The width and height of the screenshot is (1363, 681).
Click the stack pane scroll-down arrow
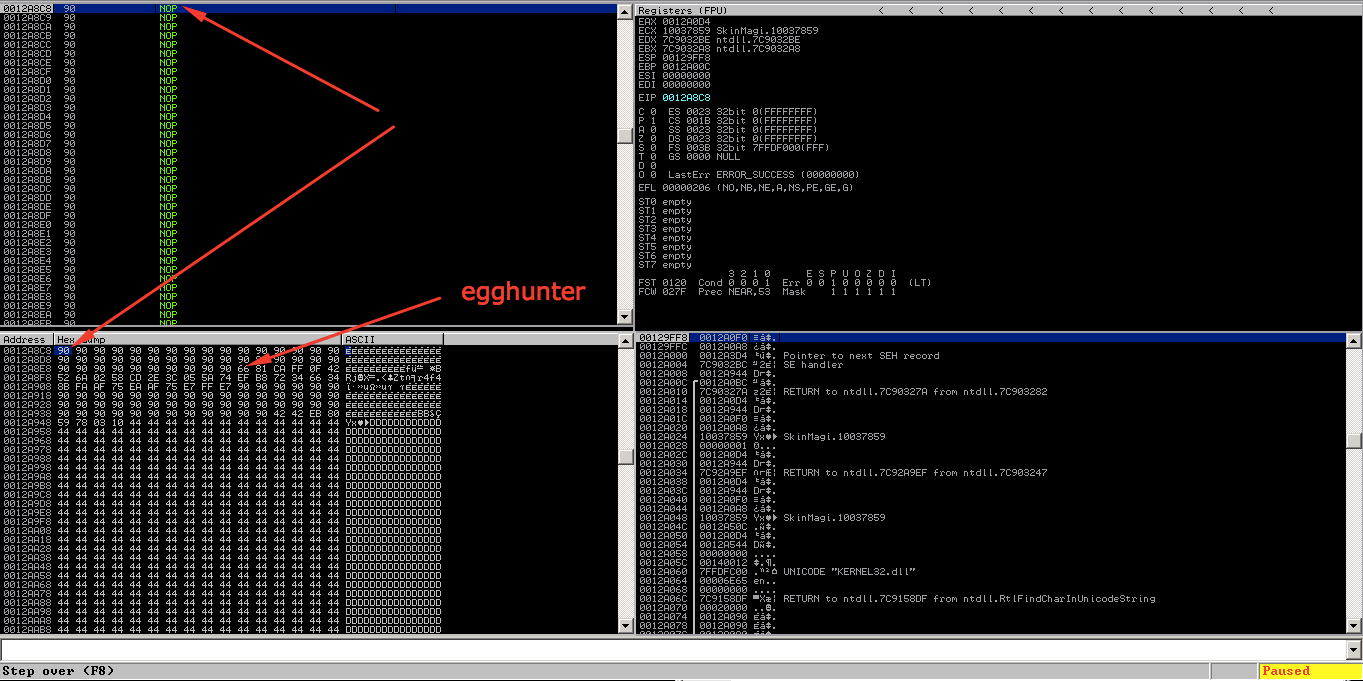click(1353, 628)
